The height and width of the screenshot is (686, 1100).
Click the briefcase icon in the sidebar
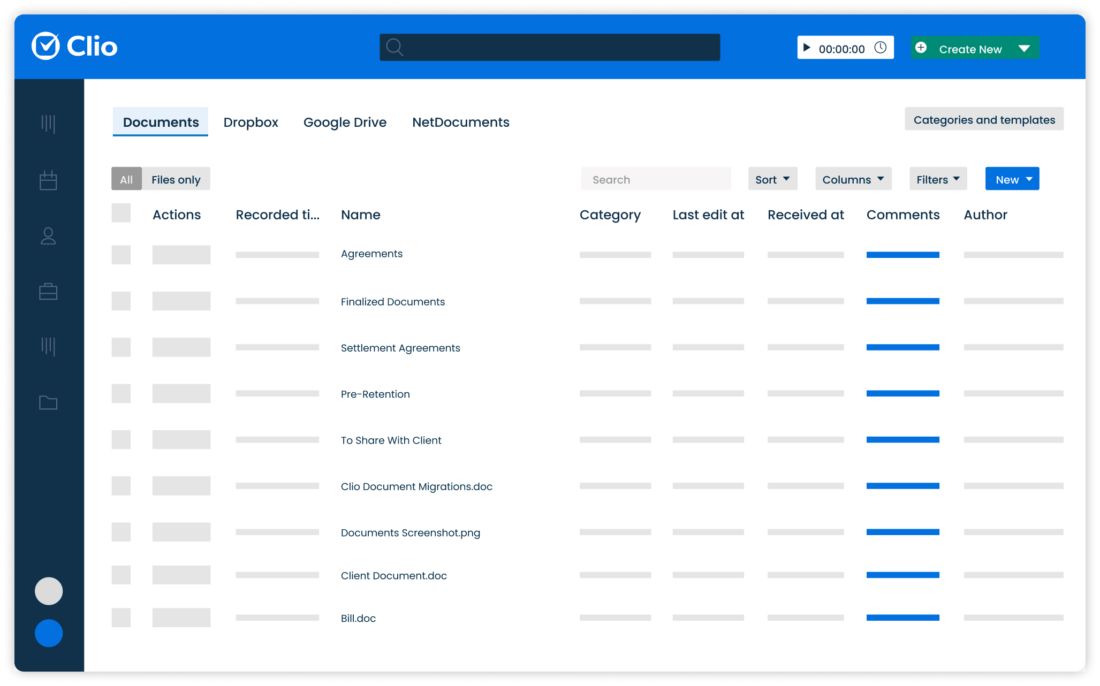tap(48, 291)
